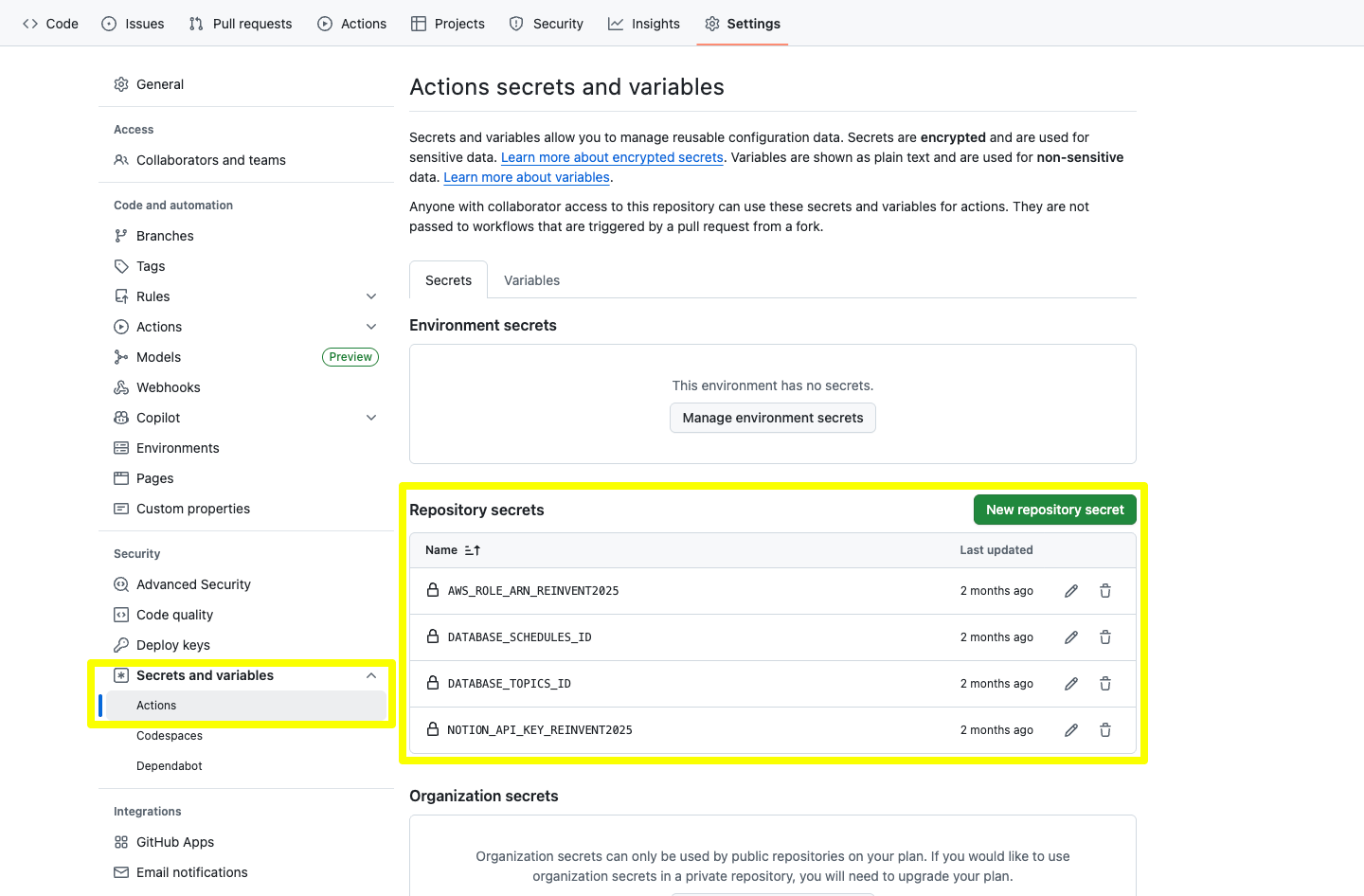The image size is (1364, 896).
Task: Expand the Copilot settings chevron
Action: pyautogui.click(x=371, y=418)
